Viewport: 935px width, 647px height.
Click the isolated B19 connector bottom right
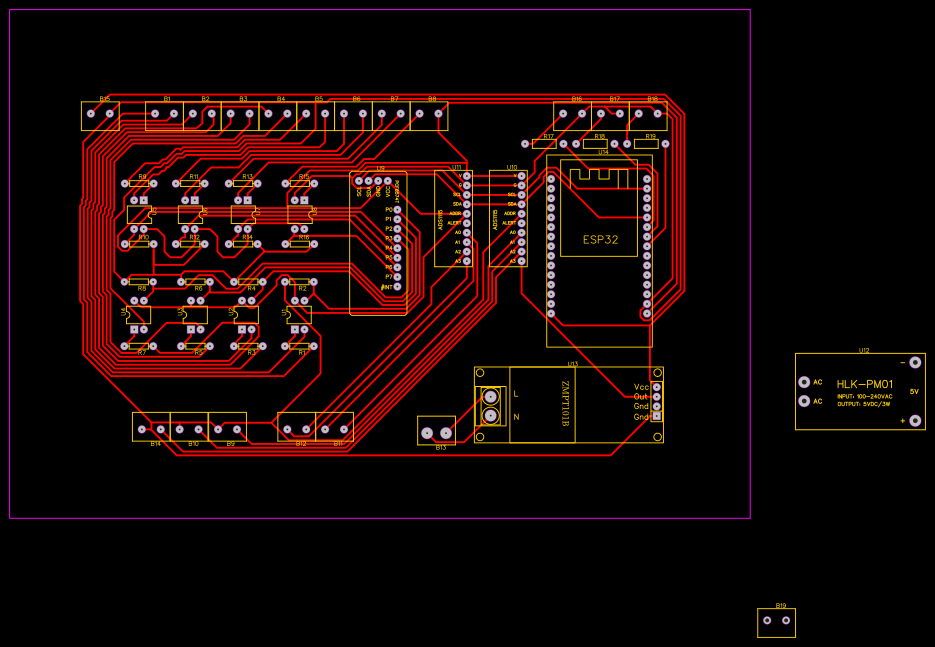pos(778,622)
